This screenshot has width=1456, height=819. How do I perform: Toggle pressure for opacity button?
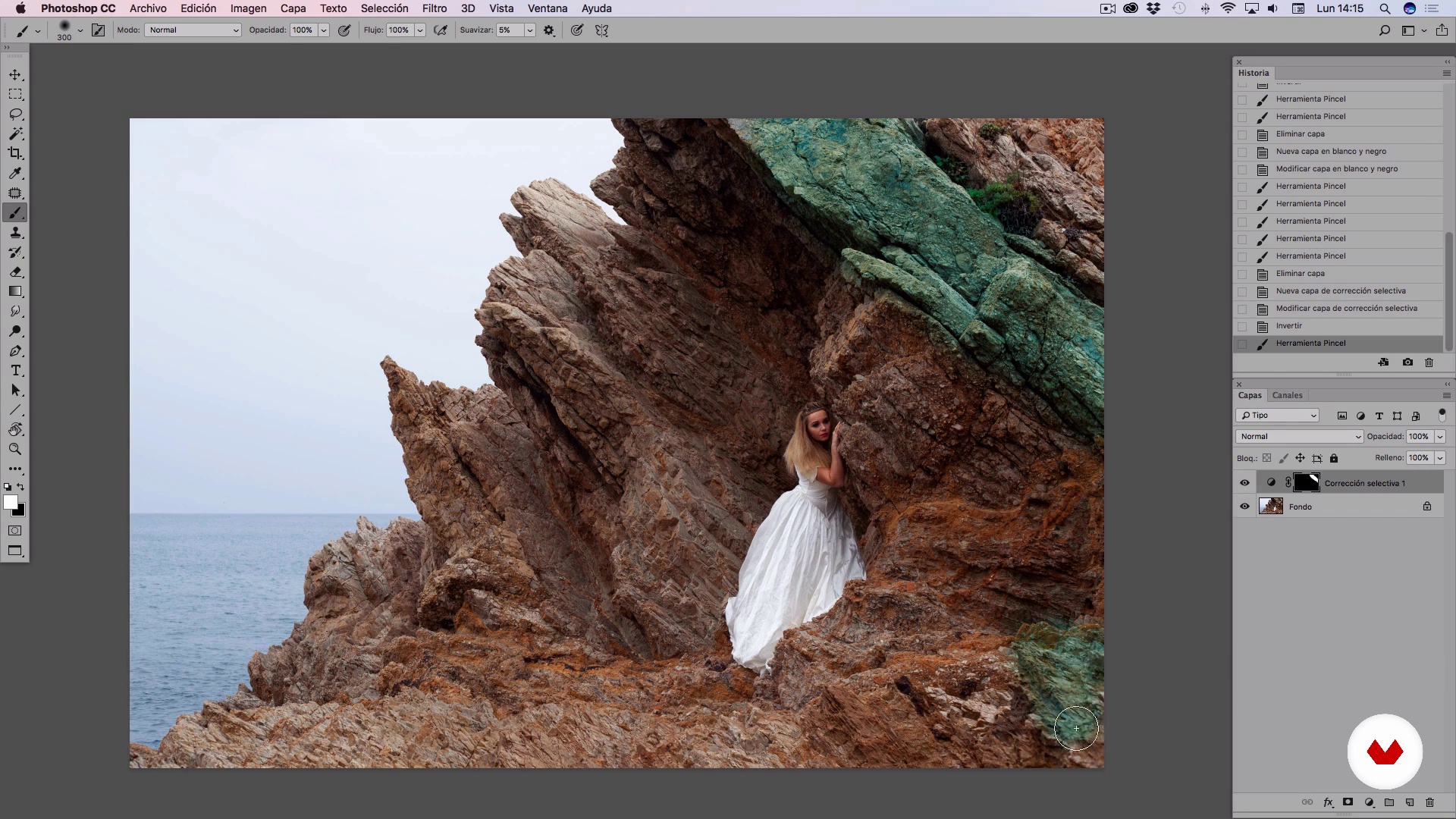344,30
